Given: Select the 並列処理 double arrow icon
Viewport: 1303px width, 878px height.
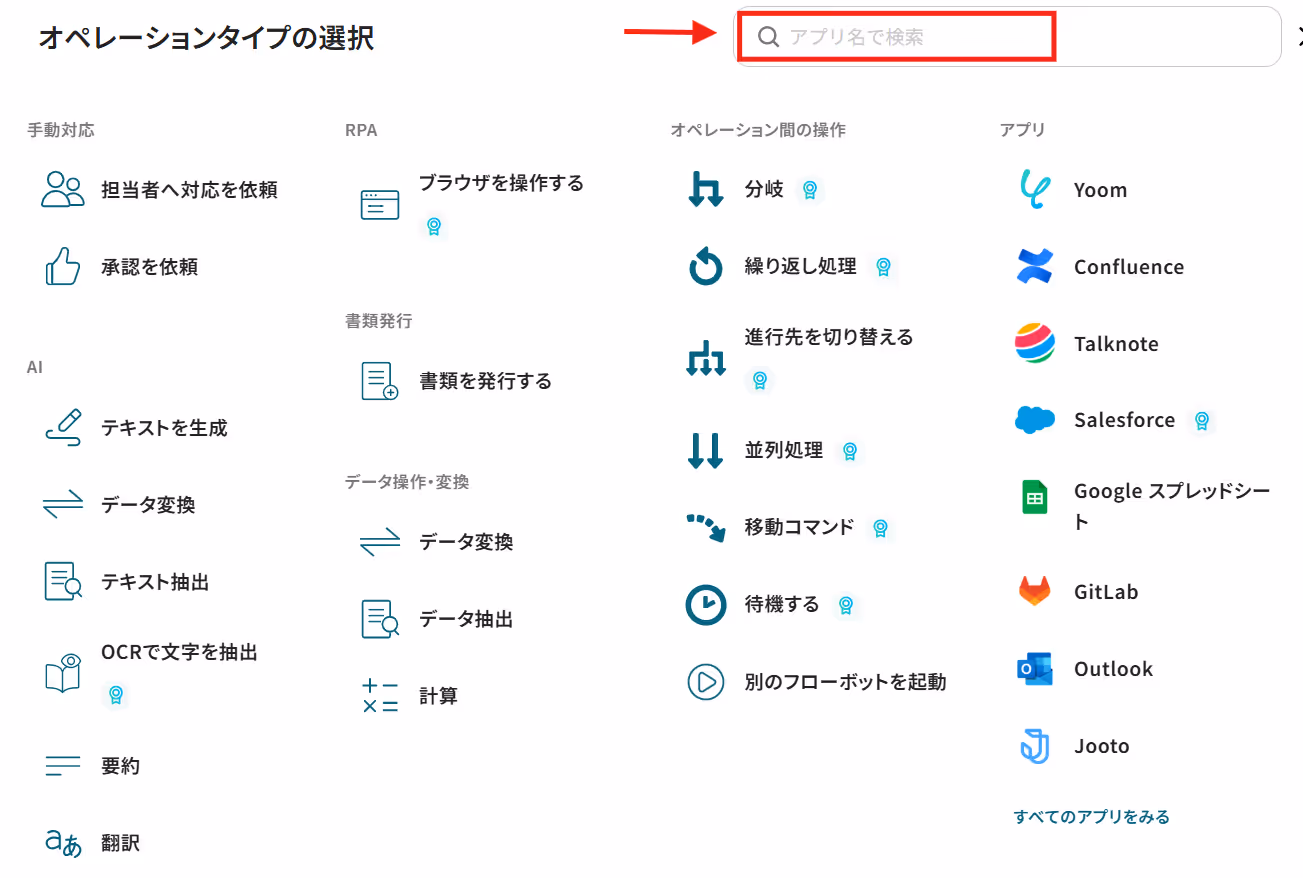Looking at the screenshot, I should click(706, 450).
